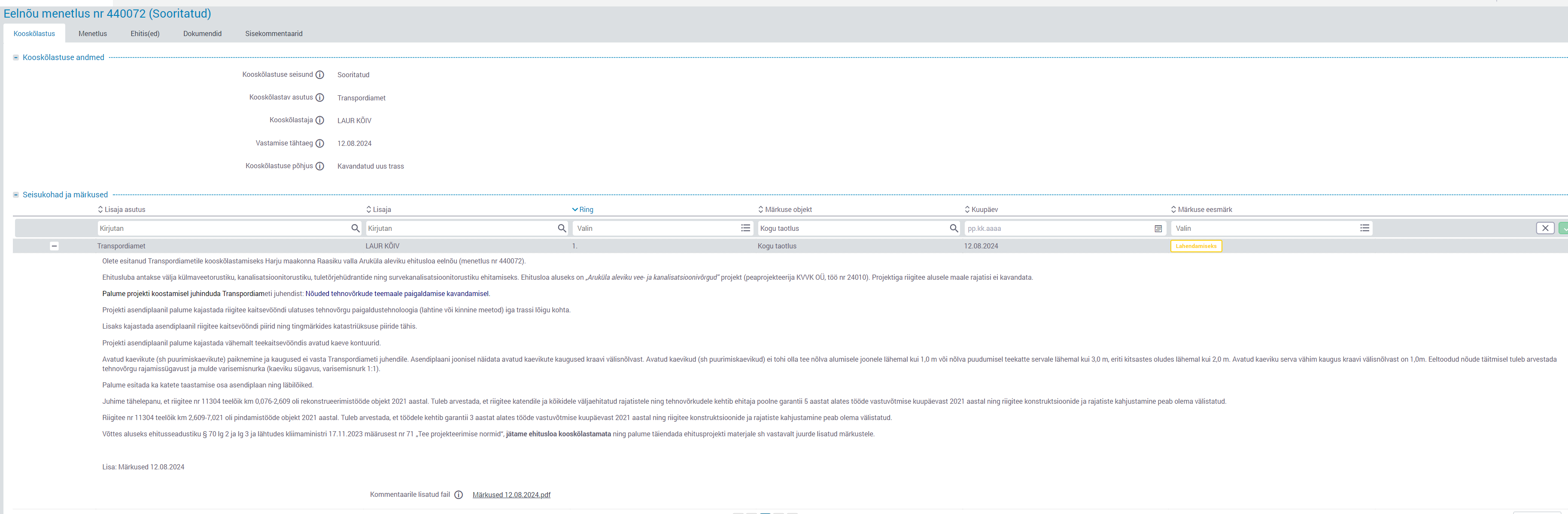This screenshot has width=1568, height=514.
Task: Open the Sisekommentaarid tab
Action: click(273, 33)
